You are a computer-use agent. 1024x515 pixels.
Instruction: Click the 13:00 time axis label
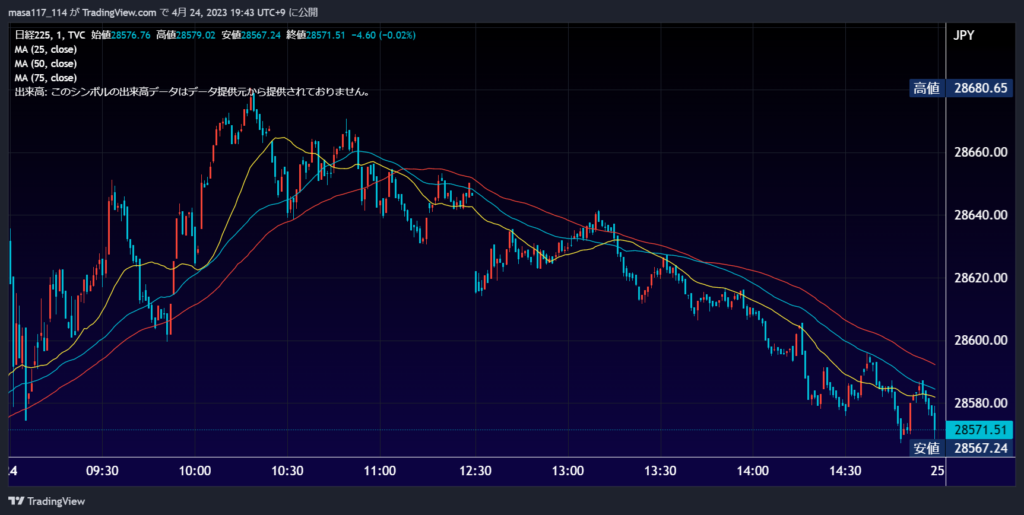pyautogui.click(x=568, y=471)
